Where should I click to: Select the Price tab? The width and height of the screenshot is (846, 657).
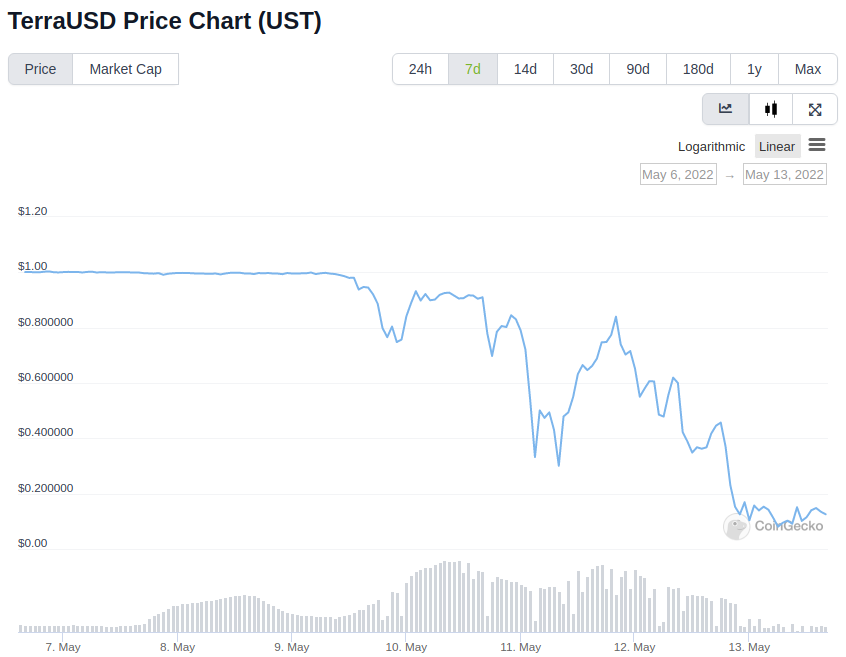tap(40, 69)
